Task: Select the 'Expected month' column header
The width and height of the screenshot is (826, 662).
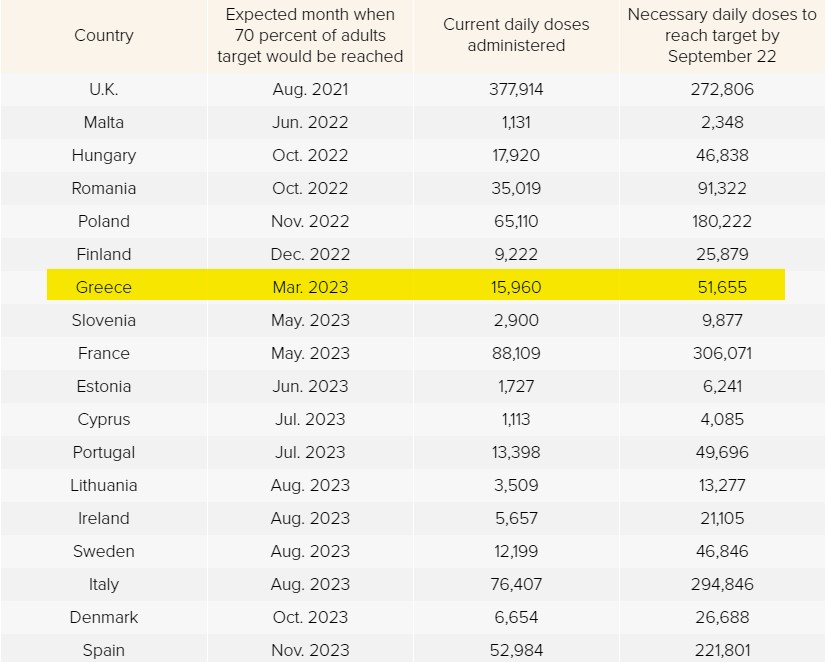Action: coord(310,35)
